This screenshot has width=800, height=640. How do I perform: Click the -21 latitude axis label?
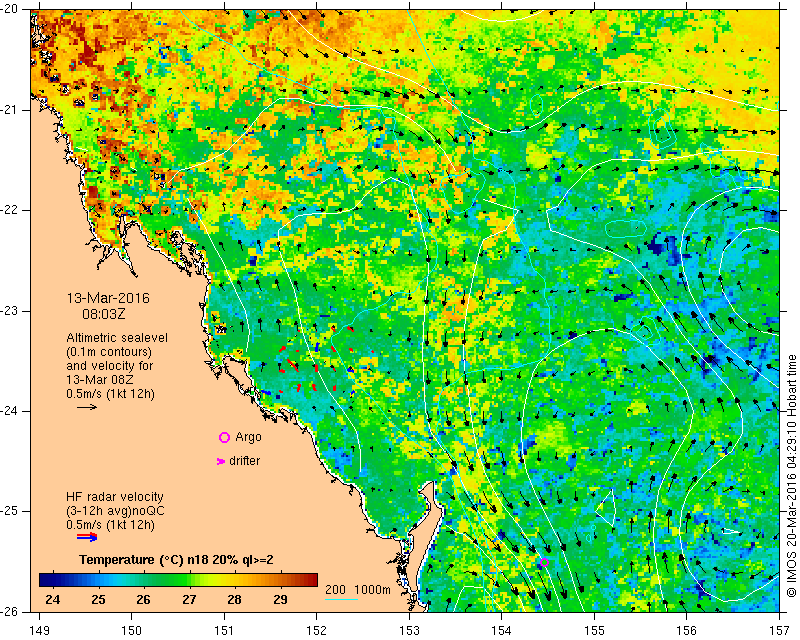(x=11, y=110)
